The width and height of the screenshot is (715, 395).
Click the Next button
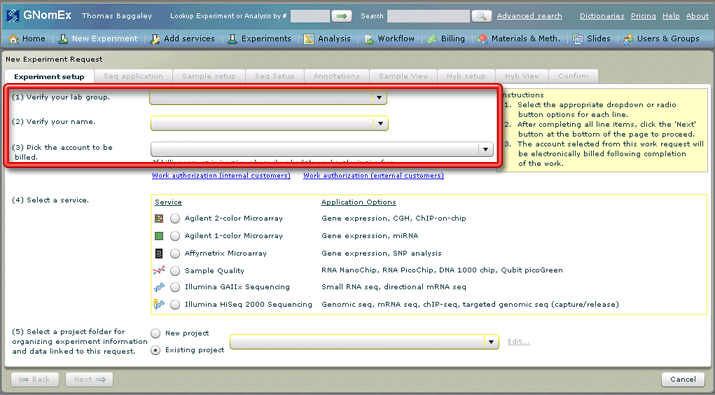click(x=89, y=379)
